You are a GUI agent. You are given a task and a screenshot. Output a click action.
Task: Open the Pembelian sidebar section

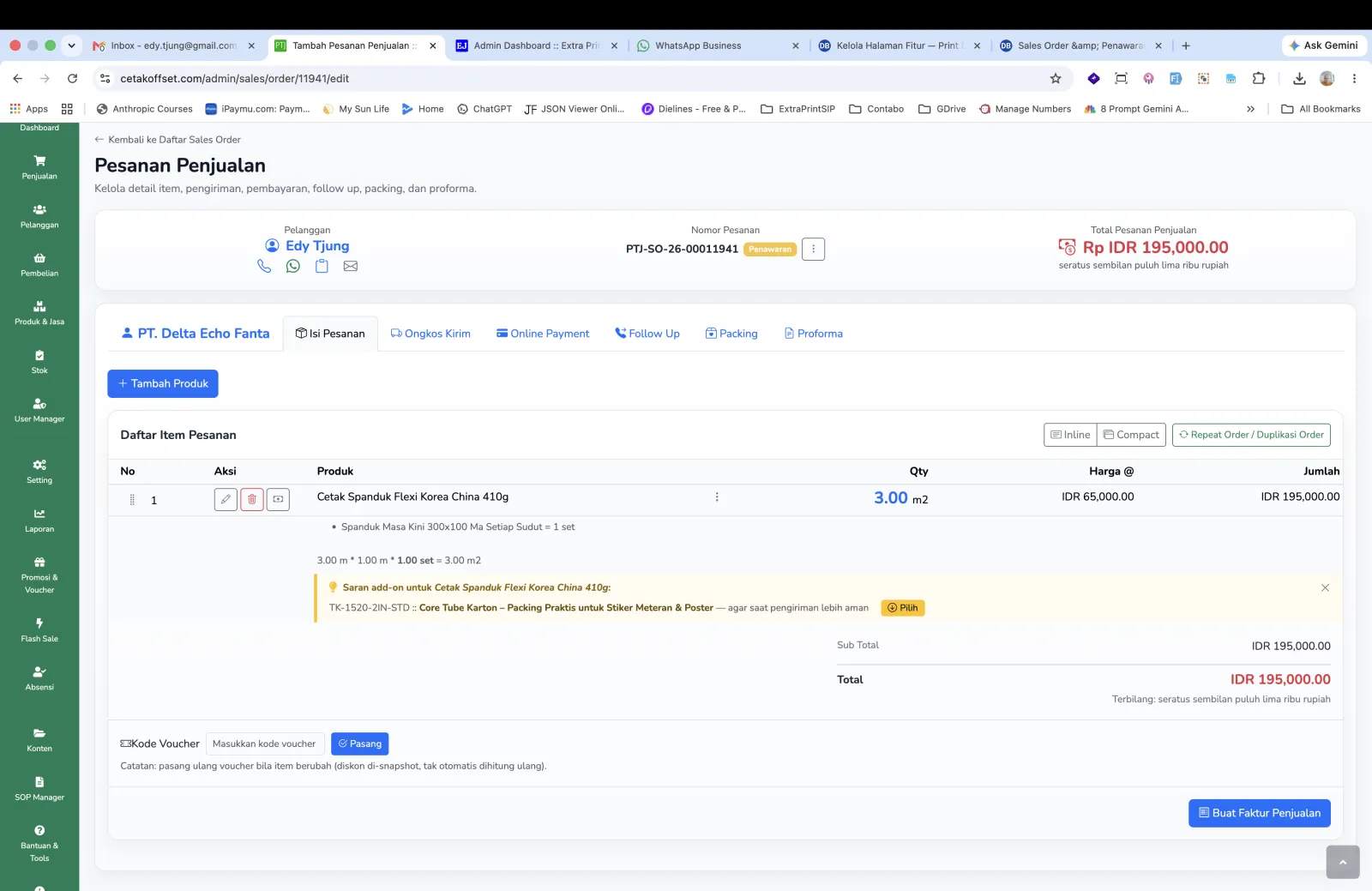(x=39, y=265)
